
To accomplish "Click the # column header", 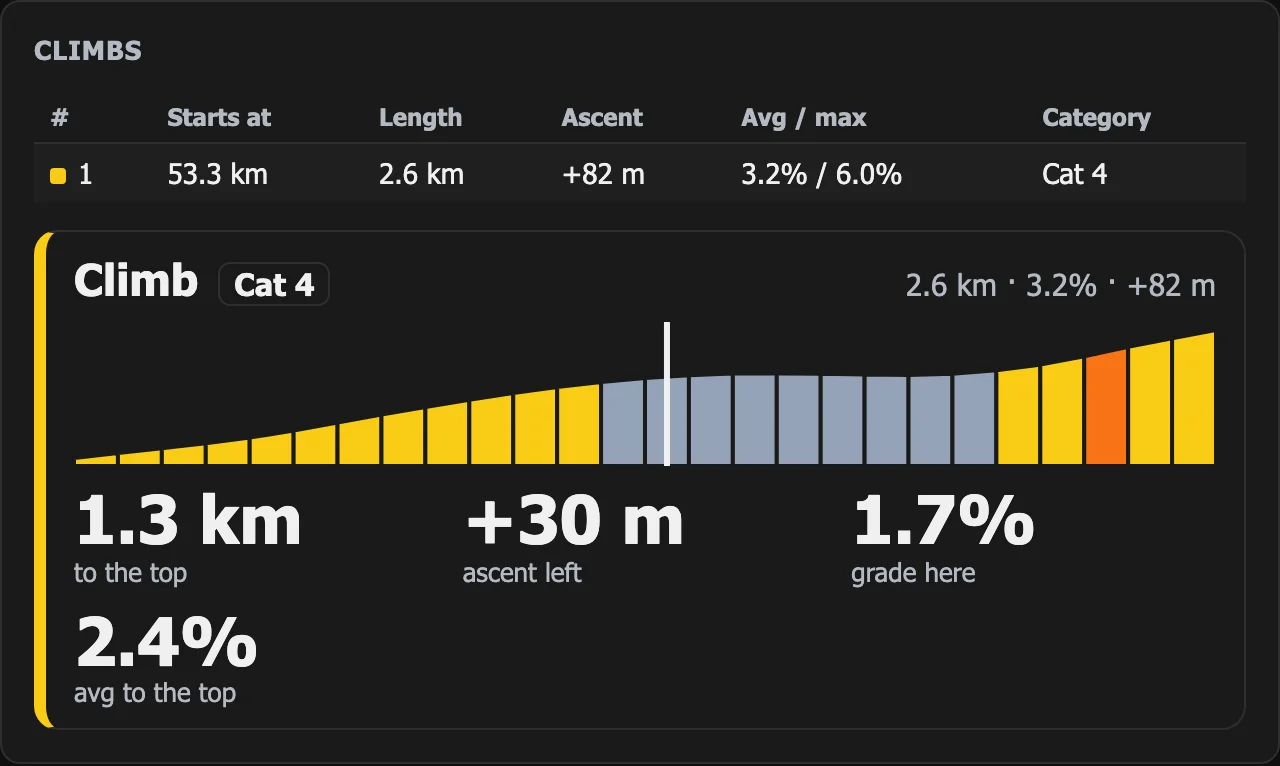I will pyautogui.click(x=59, y=118).
